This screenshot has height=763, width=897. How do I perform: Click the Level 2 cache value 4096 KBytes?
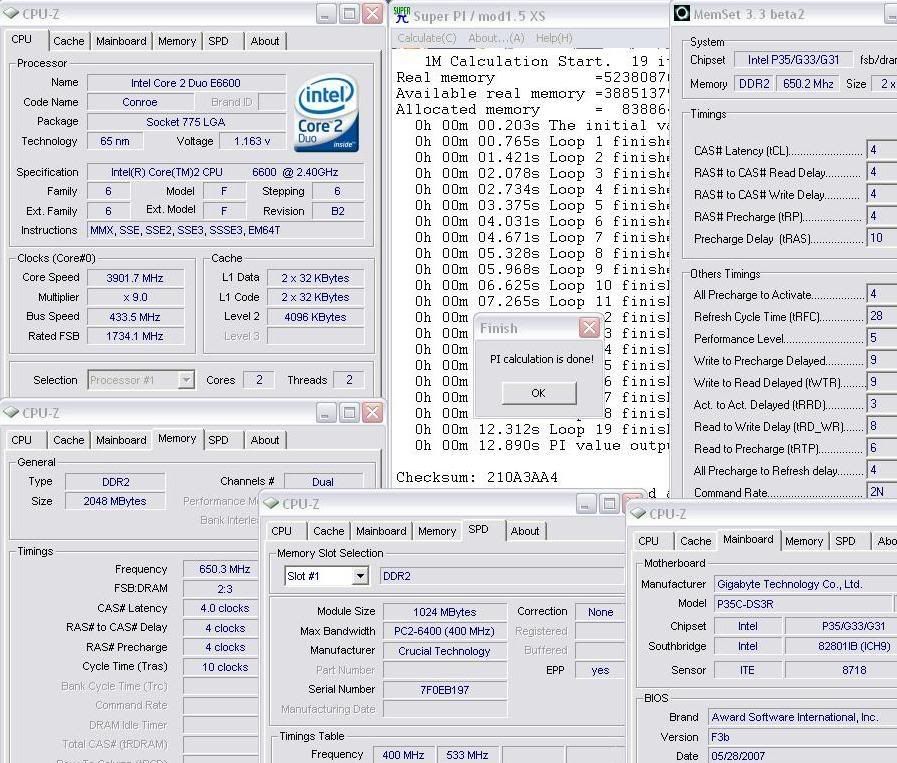click(315, 317)
